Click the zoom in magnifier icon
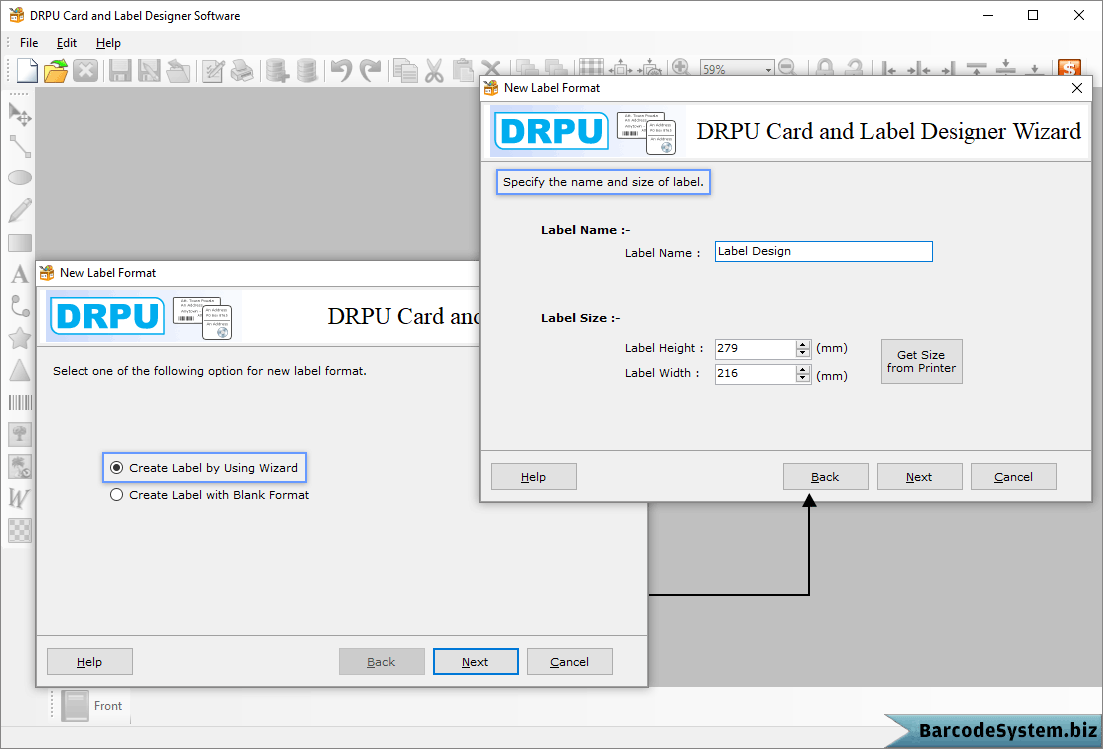 [680, 68]
